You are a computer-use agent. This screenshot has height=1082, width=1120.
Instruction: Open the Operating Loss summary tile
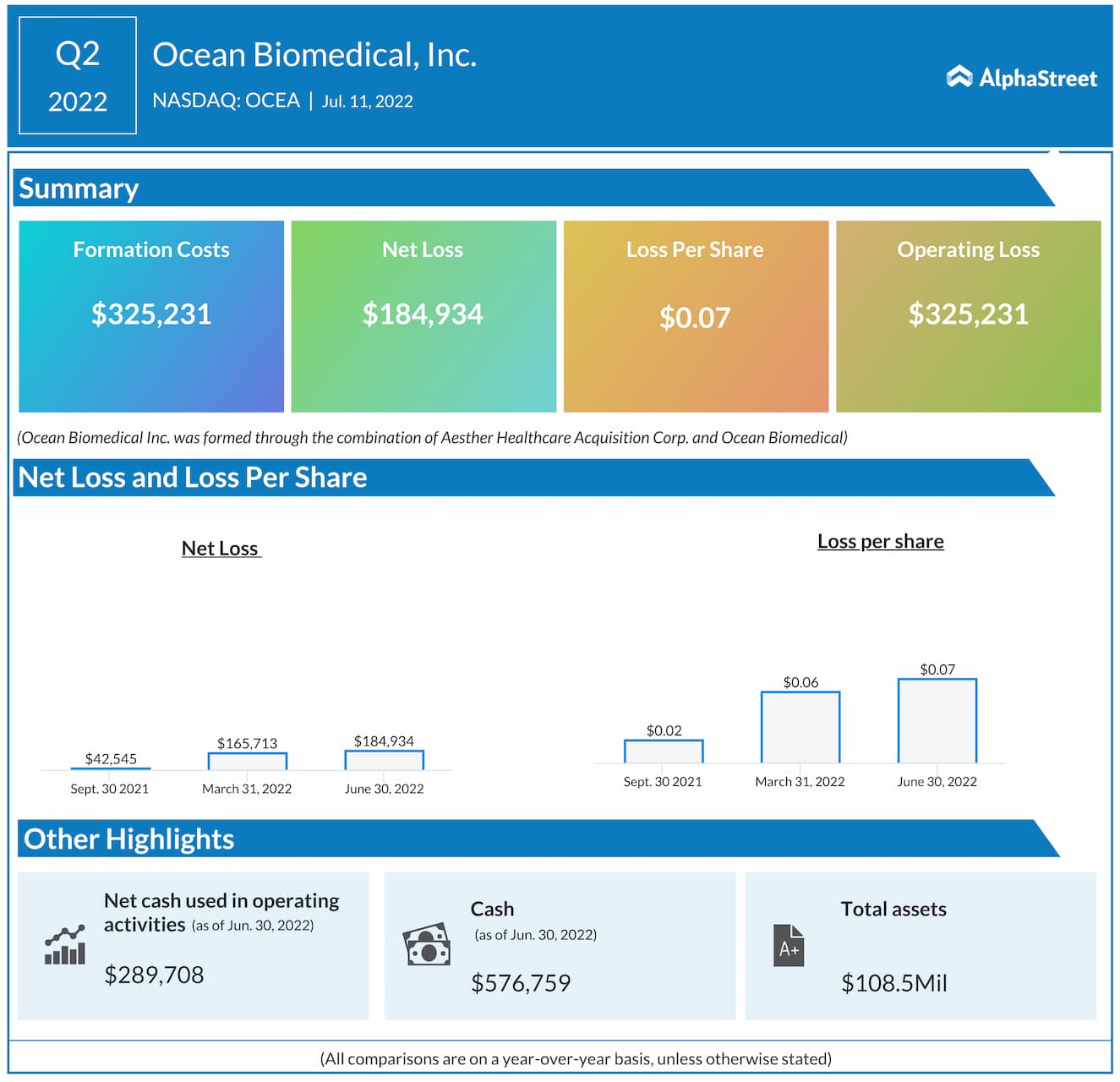pyautogui.click(x=968, y=316)
